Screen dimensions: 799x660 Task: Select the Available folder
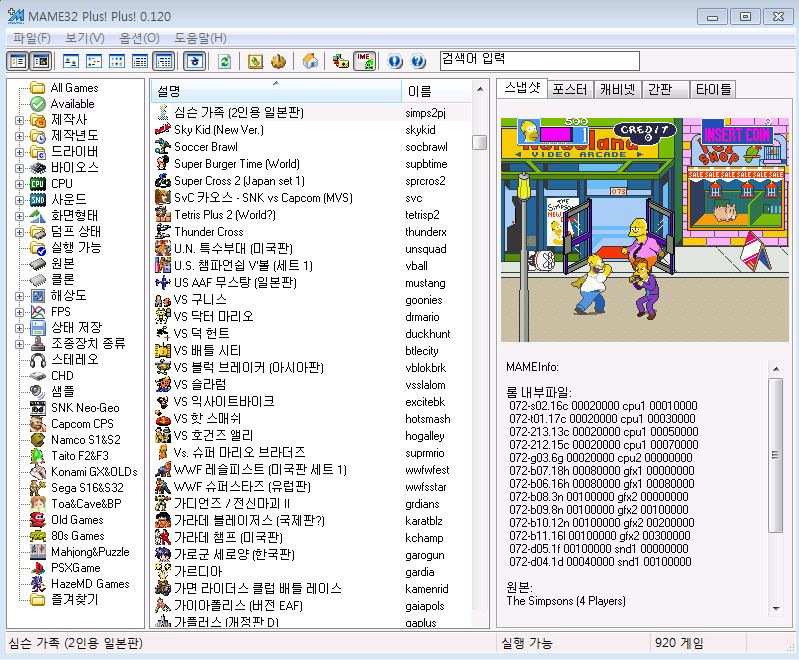72,104
